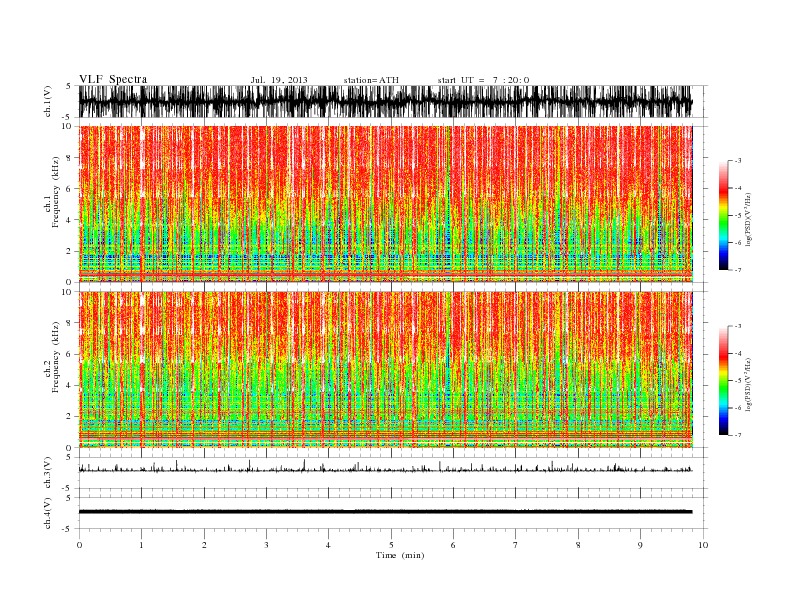Click the "ch.4(V)" axis label
This screenshot has height=612, width=792.
click(48, 513)
